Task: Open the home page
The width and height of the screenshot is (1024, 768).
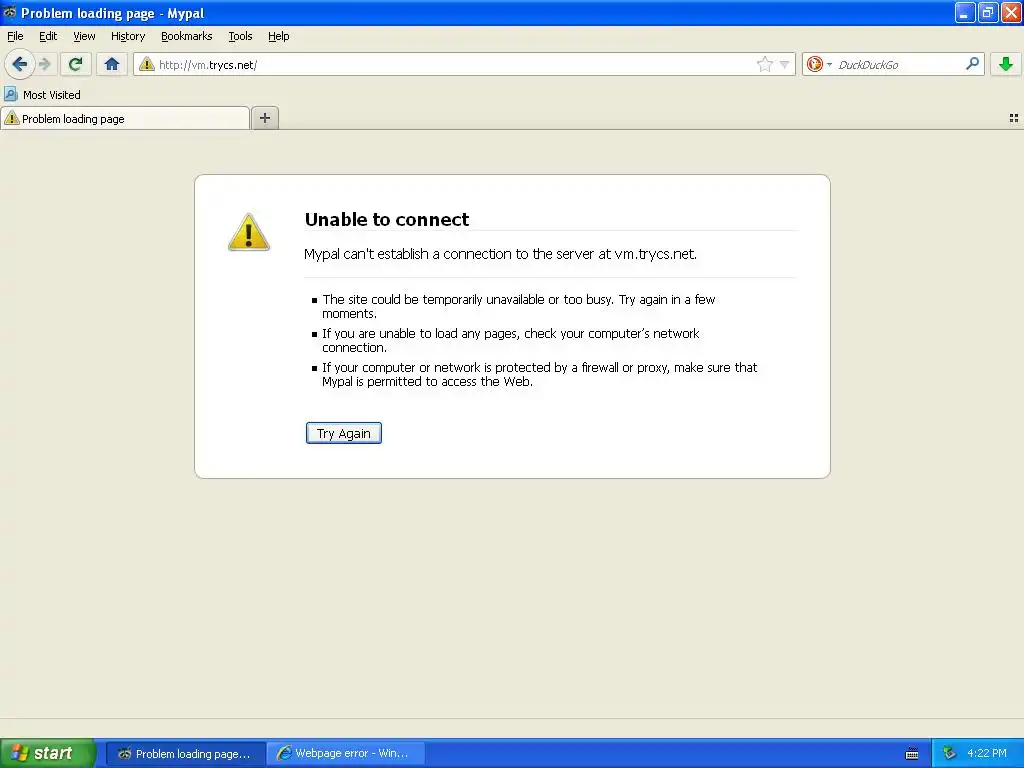Action: pyautogui.click(x=112, y=64)
